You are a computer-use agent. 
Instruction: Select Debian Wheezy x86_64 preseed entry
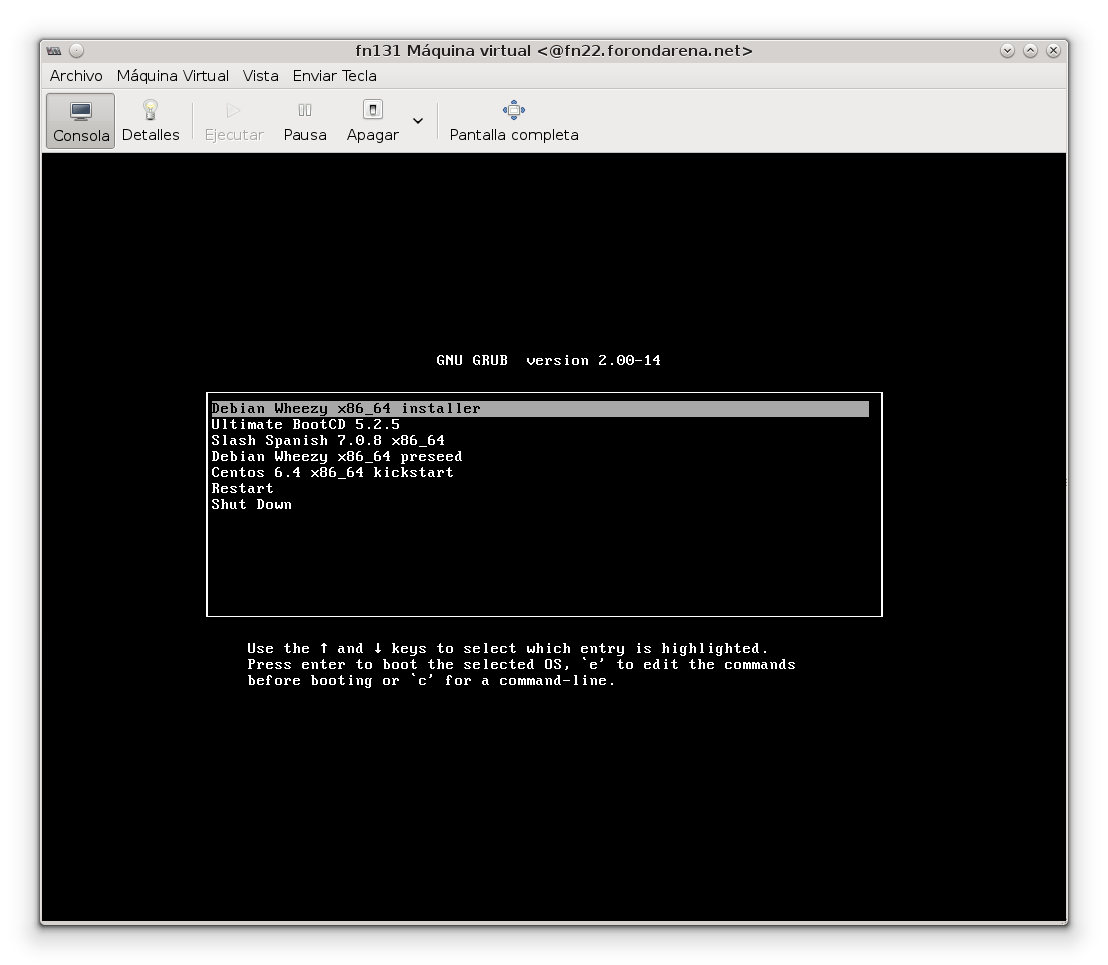[540, 456]
